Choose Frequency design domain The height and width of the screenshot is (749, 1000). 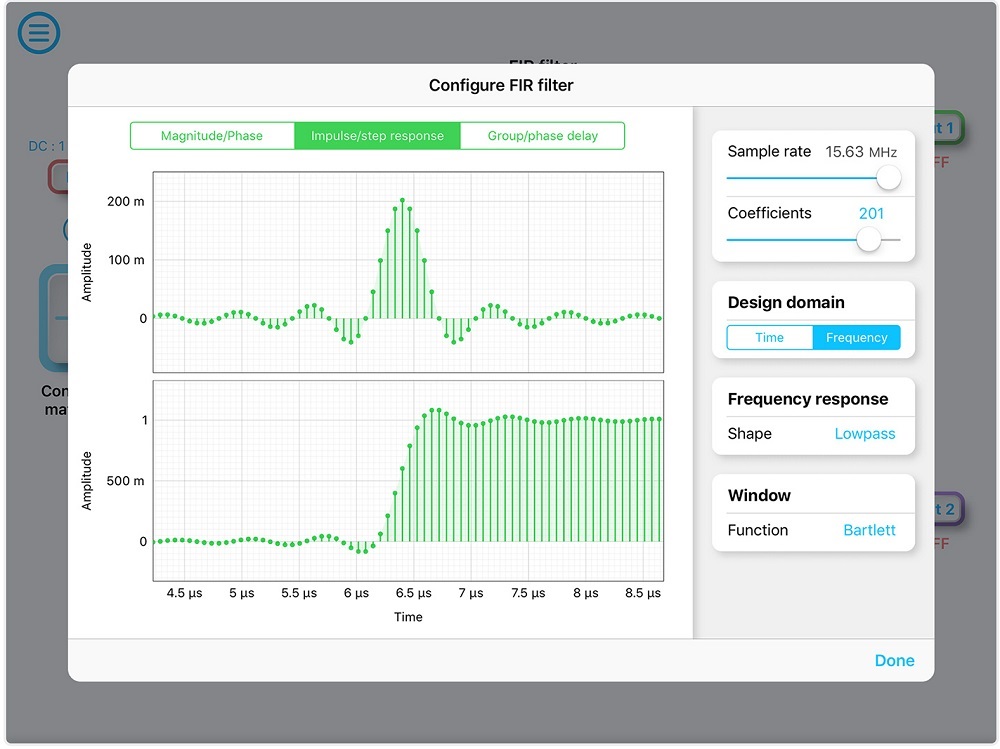click(856, 338)
